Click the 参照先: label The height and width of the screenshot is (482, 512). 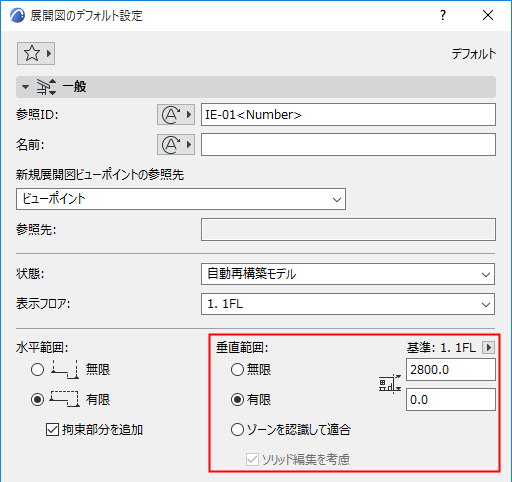tap(36, 229)
